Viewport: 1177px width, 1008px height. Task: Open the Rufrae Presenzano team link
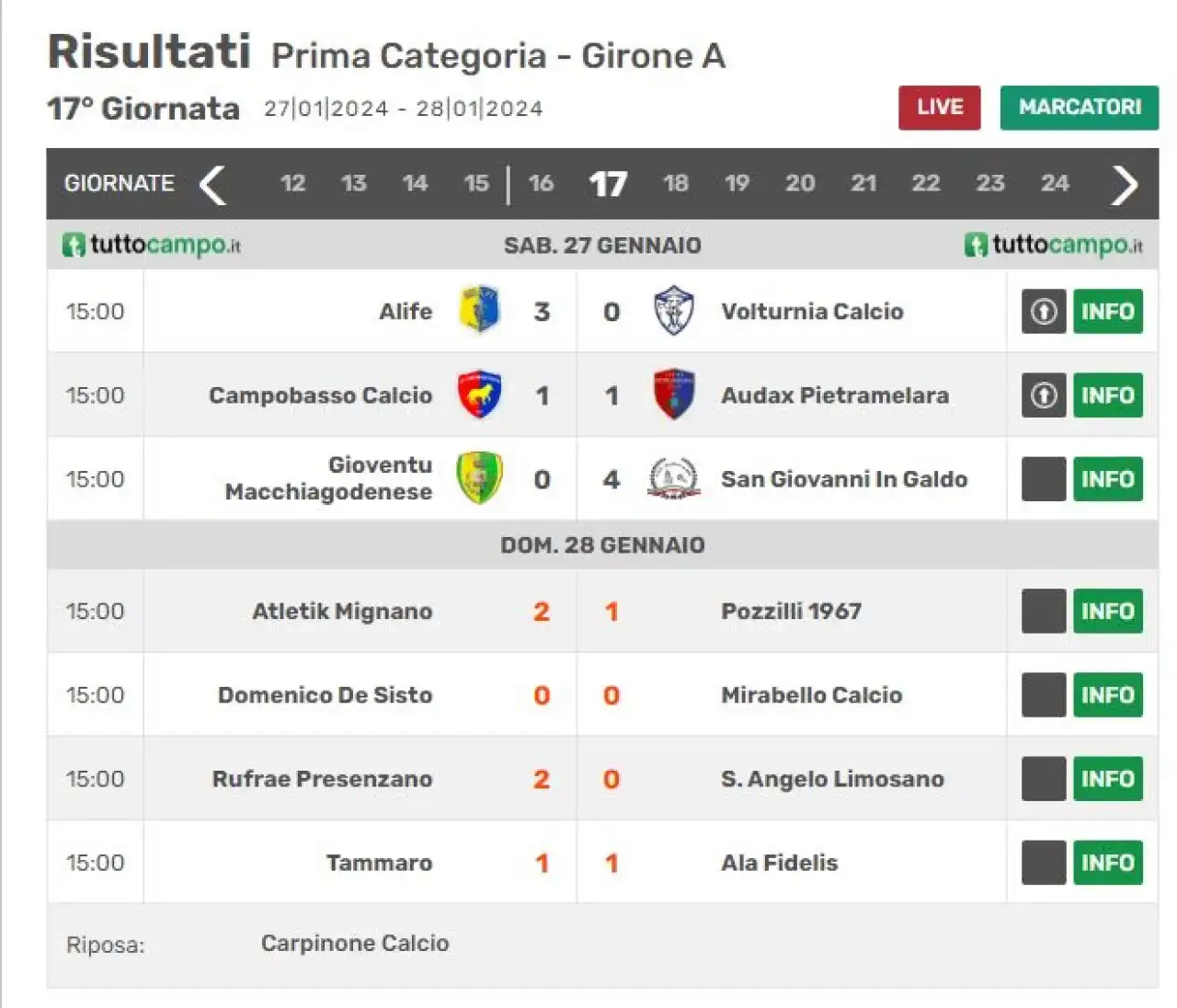coord(322,779)
